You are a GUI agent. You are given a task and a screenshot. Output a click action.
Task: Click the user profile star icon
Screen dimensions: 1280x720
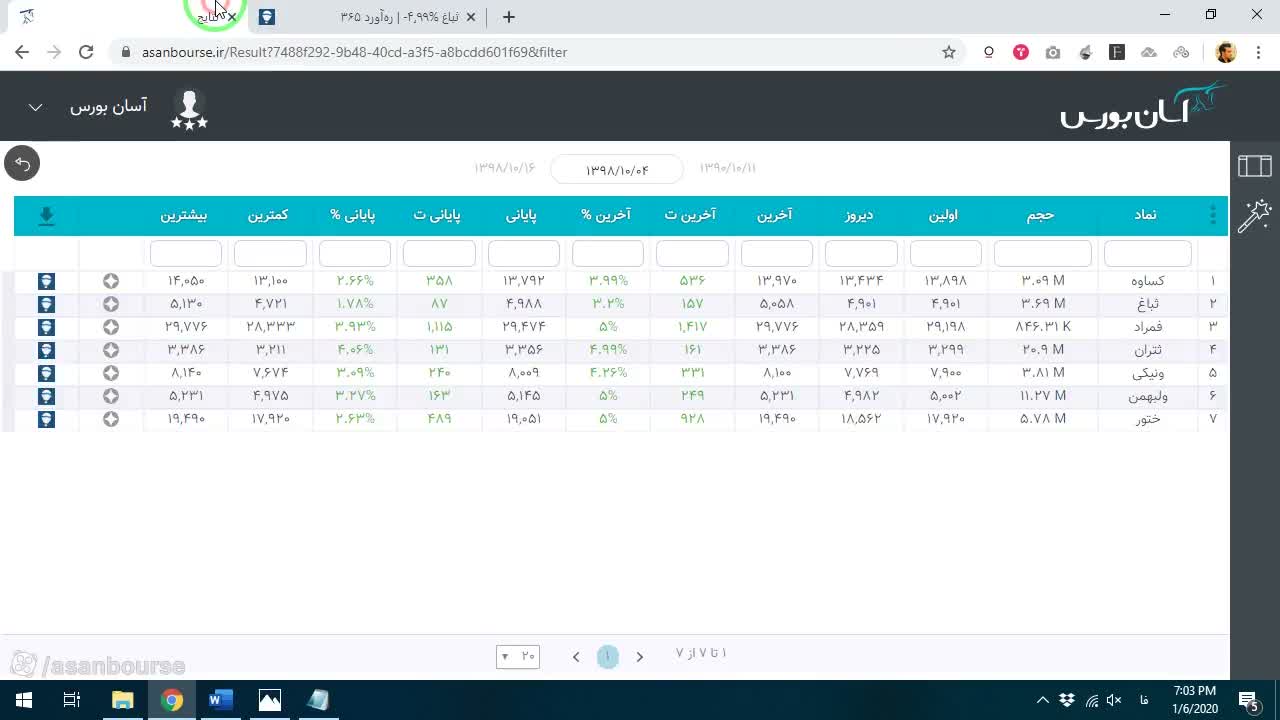189,108
